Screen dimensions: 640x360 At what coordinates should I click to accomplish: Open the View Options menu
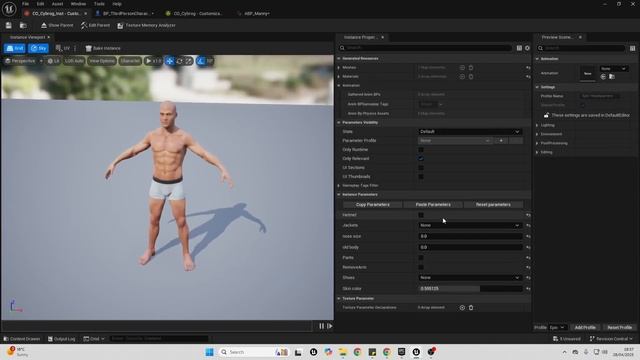tap(102, 61)
